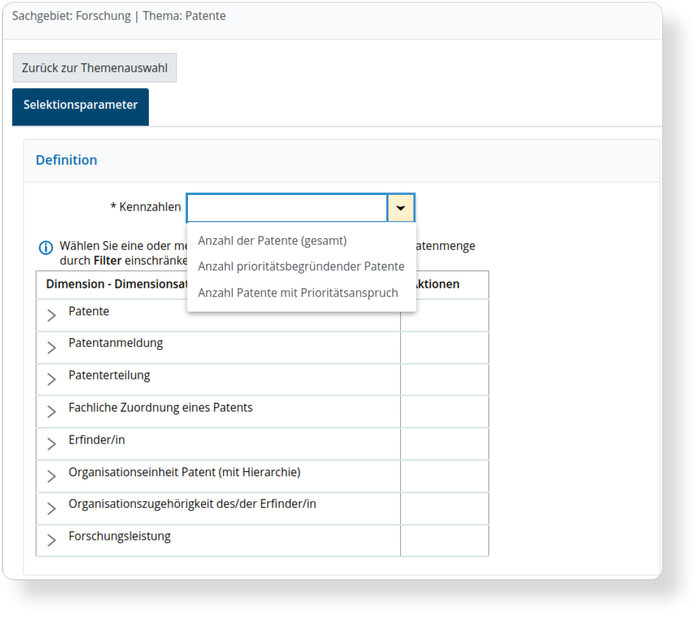Viewport: 700px width, 617px height.
Task: Select Organisationseinheit Patent (mit Hierarchie) label
Action: click(184, 472)
